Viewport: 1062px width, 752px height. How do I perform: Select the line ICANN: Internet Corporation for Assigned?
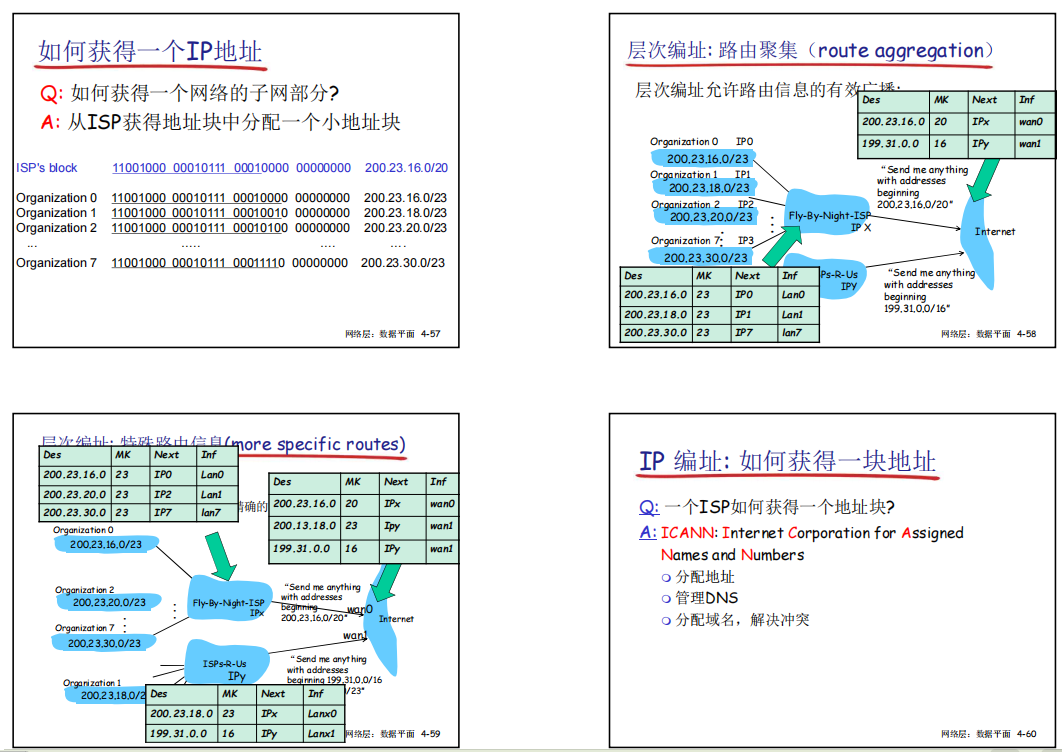point(812,533)
